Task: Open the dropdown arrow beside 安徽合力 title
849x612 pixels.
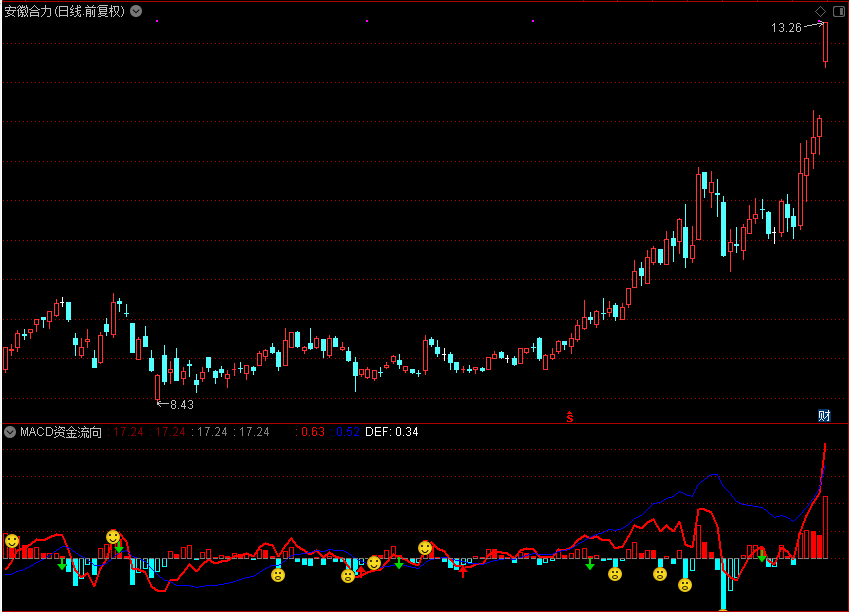Action: click(x=136, y=11)
